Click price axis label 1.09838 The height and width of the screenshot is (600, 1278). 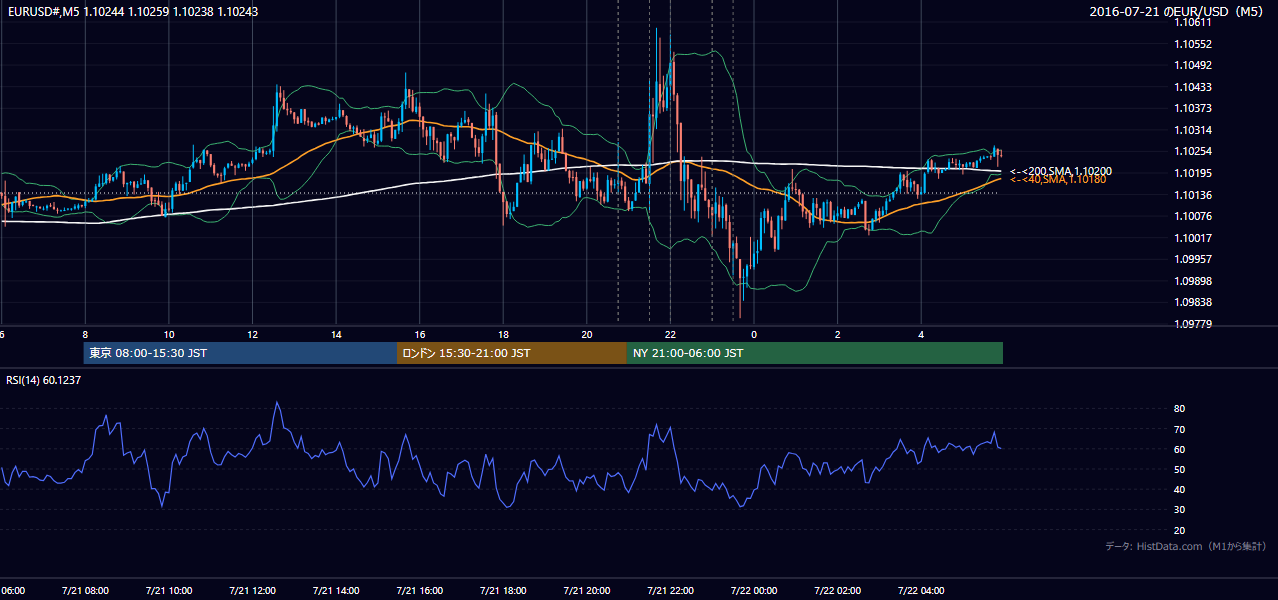1194,301
